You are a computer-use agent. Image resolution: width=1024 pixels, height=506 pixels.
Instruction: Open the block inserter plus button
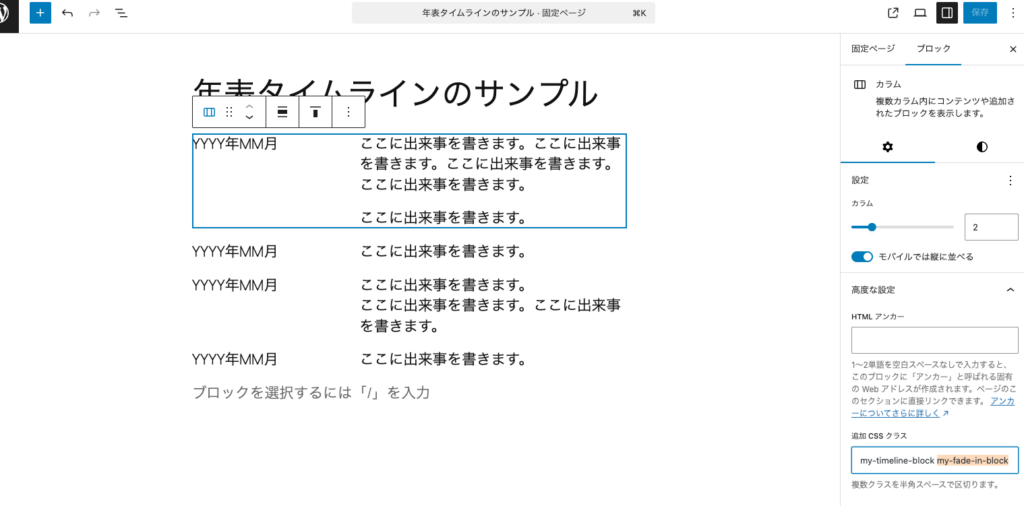pyautogui.click(x=40, y=13)
